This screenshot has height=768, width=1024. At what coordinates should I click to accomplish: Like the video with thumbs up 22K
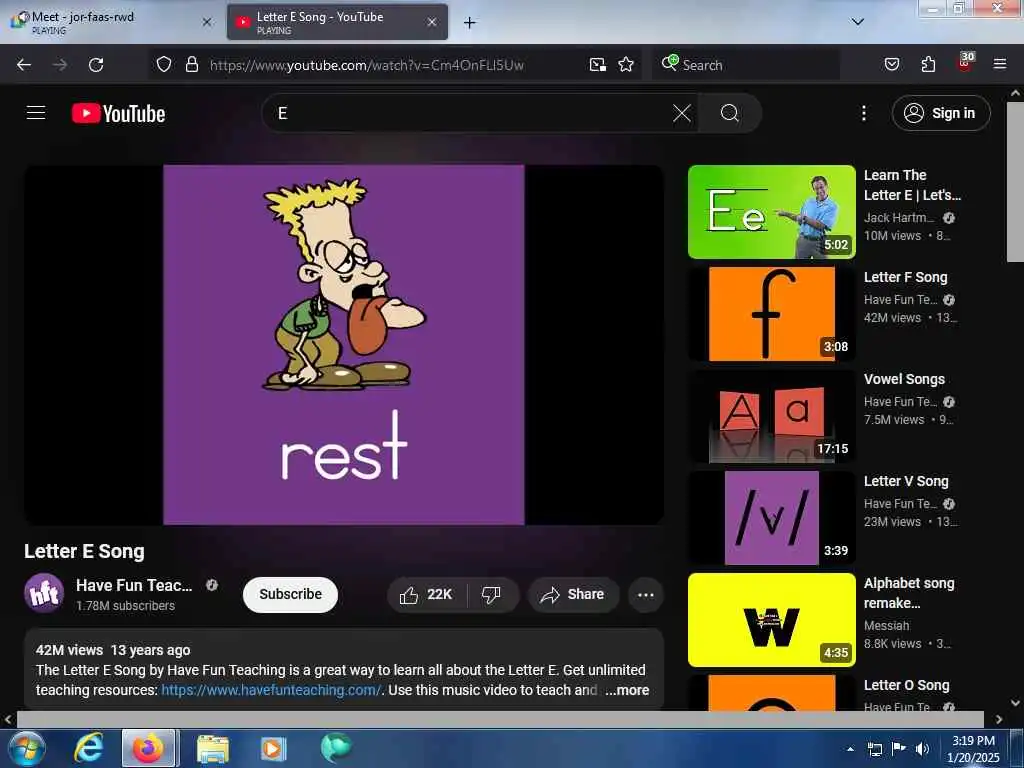click(x=426, y=594)
